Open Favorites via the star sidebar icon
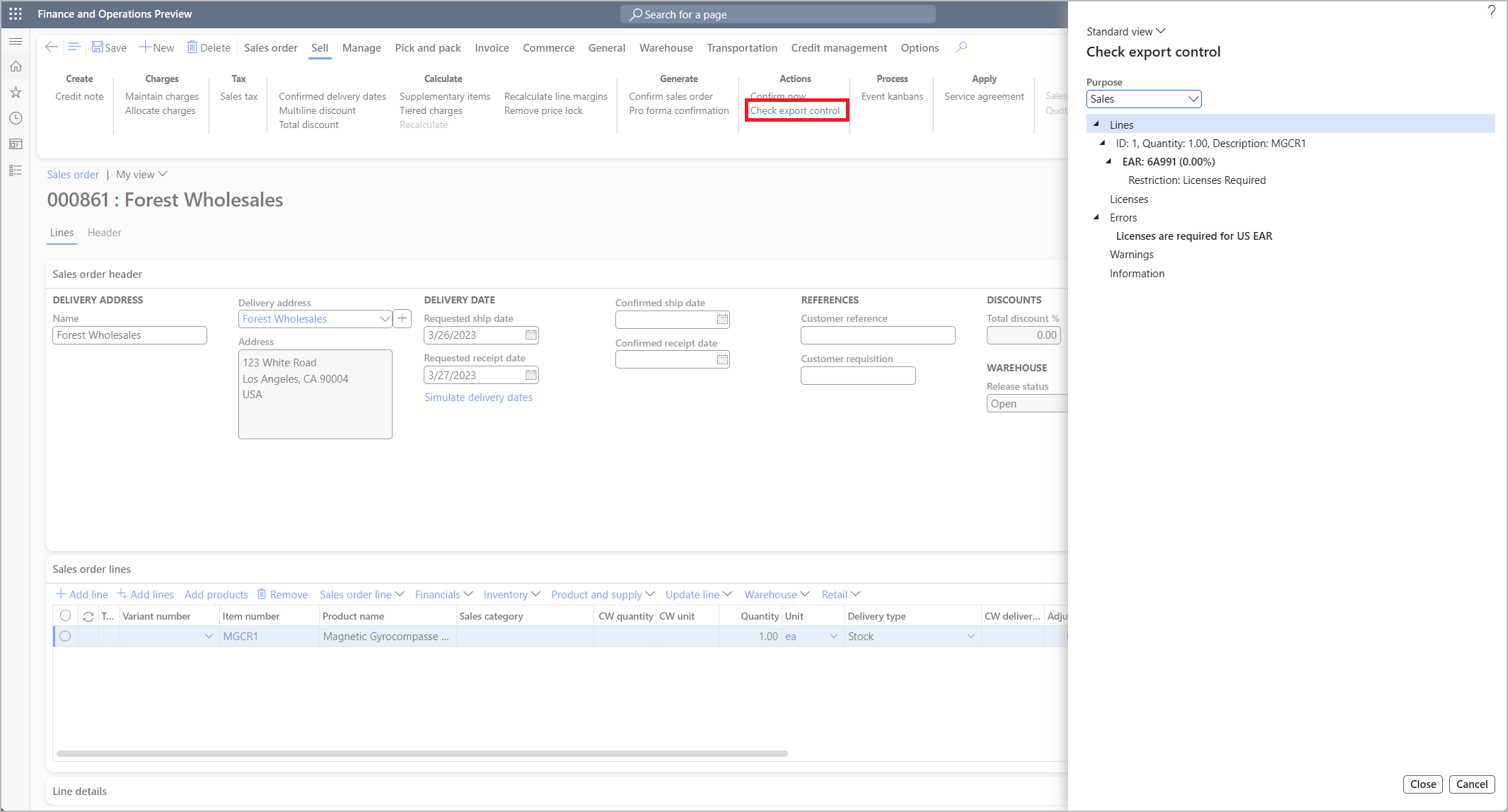Screen dimensions: 1508x812 (16, 92)
